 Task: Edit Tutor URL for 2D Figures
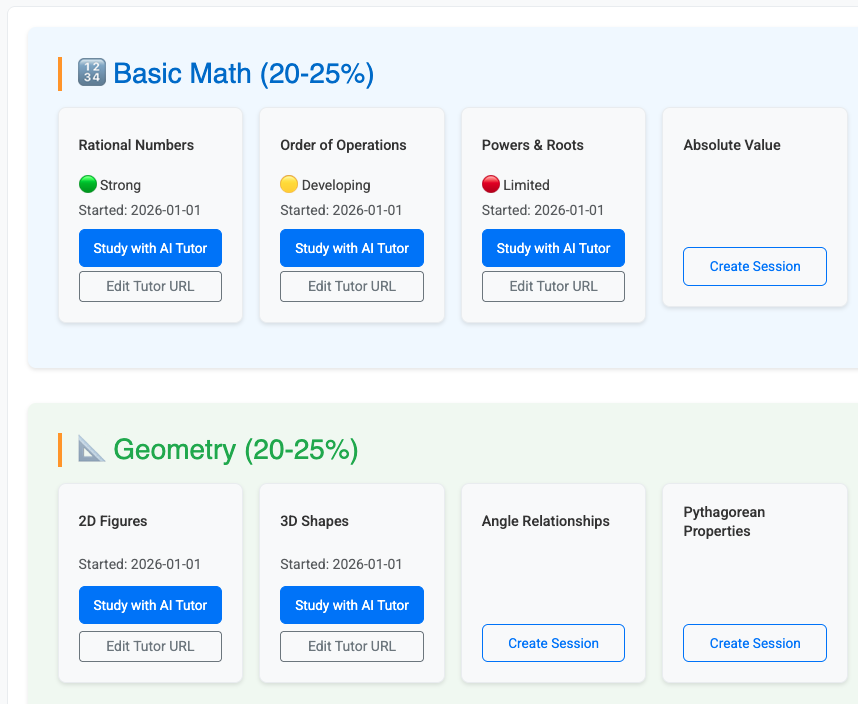tap(150, 646)
